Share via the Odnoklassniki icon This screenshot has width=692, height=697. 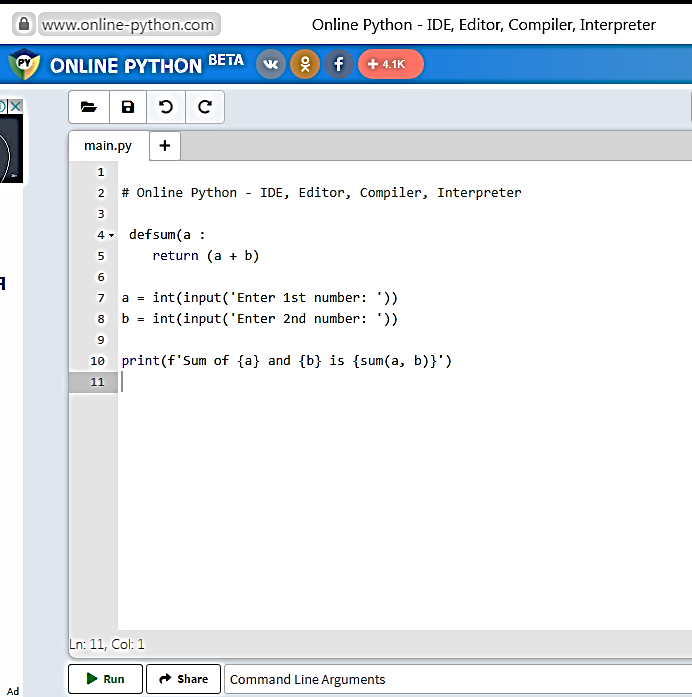pyautogui.click(x=304, y=64)
